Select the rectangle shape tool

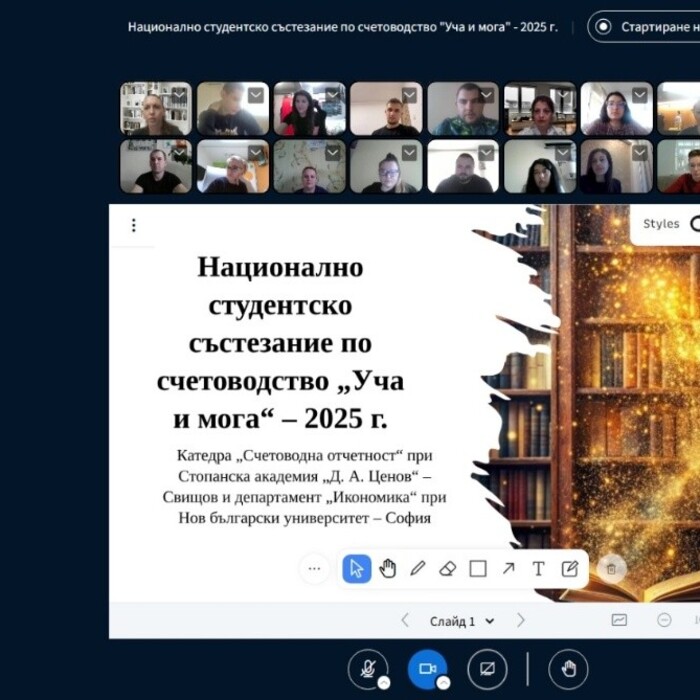coord(478,569)
